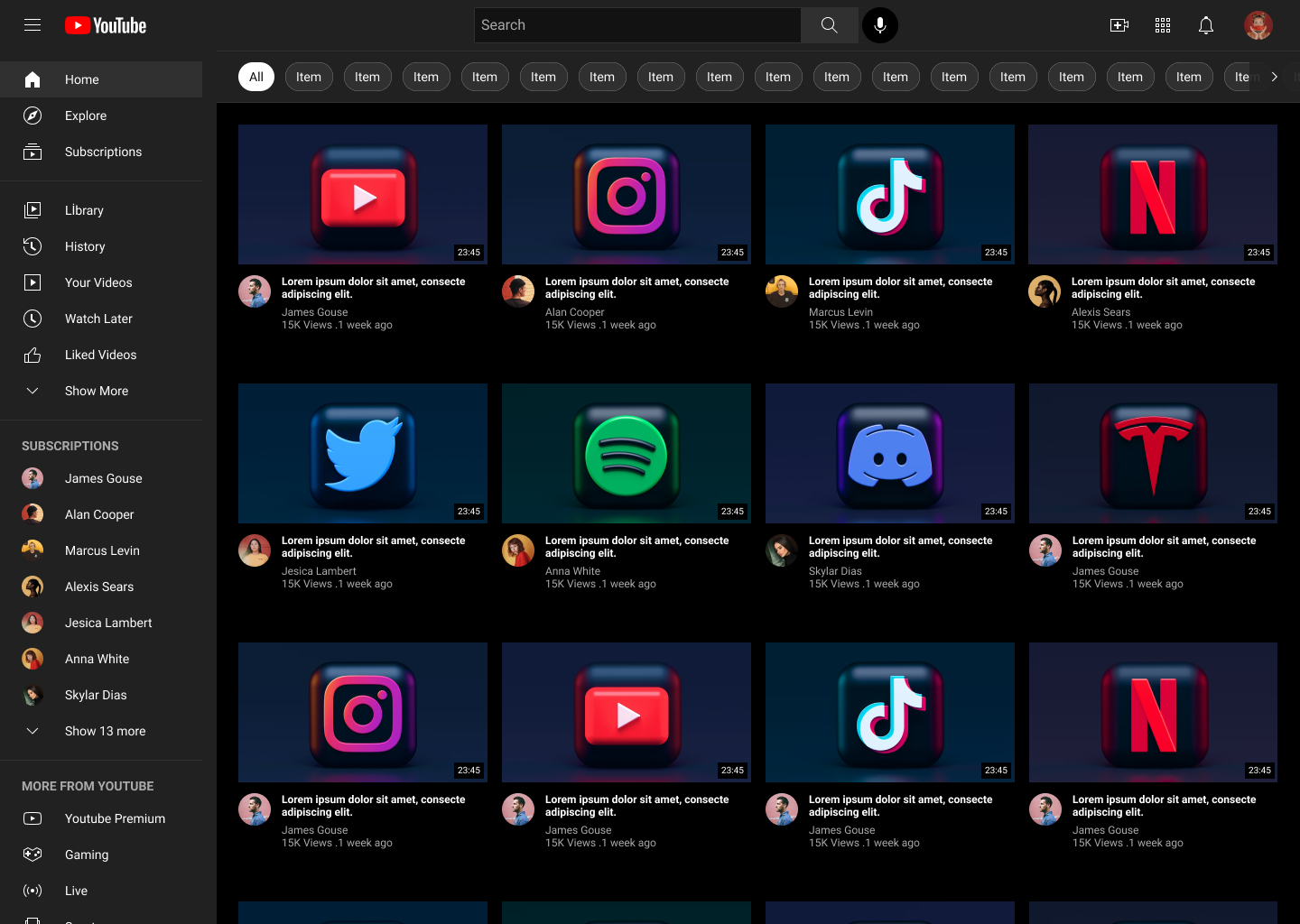Open Explore from sidebar

point(101,115)
